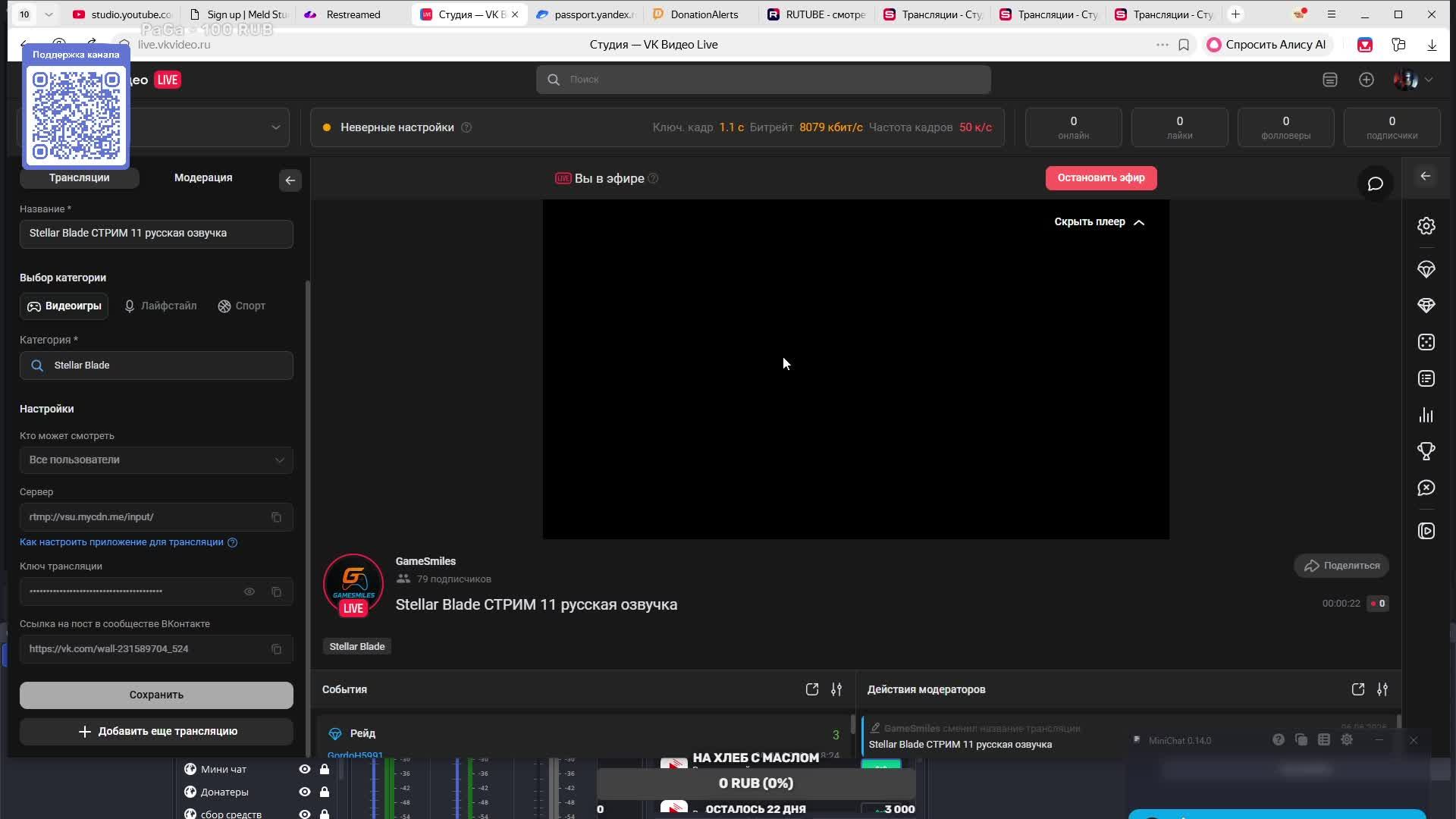The width and height of the screenshot is (1456, 819).
Task: Open the notifications list icon in header
Action: [x=1330, y=80]
